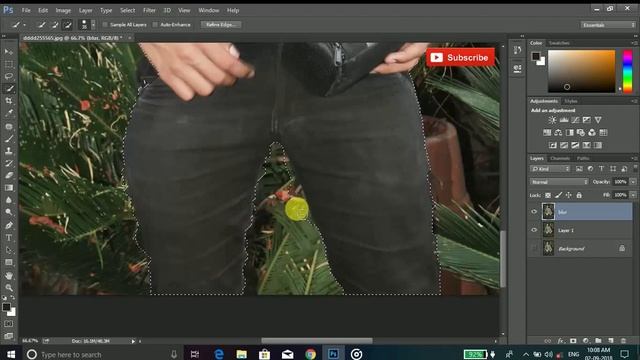This screenshot has height=360, width=640.
Task: Open the Filter menu
Action: [149, 10]
